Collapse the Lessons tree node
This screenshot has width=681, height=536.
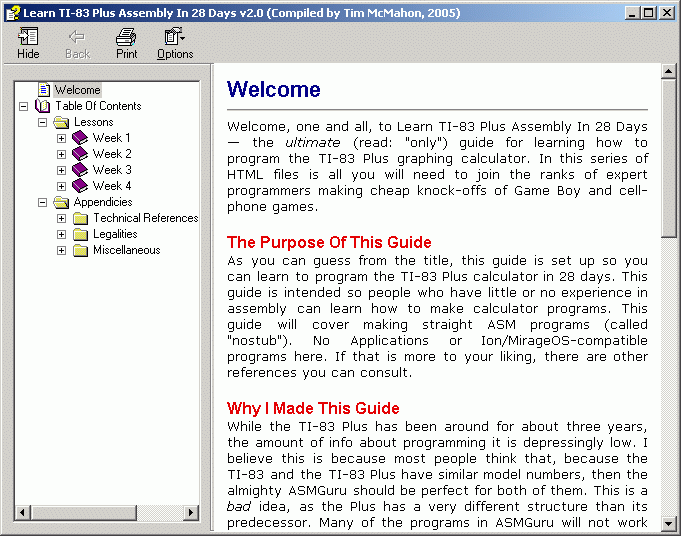point(43,122)
